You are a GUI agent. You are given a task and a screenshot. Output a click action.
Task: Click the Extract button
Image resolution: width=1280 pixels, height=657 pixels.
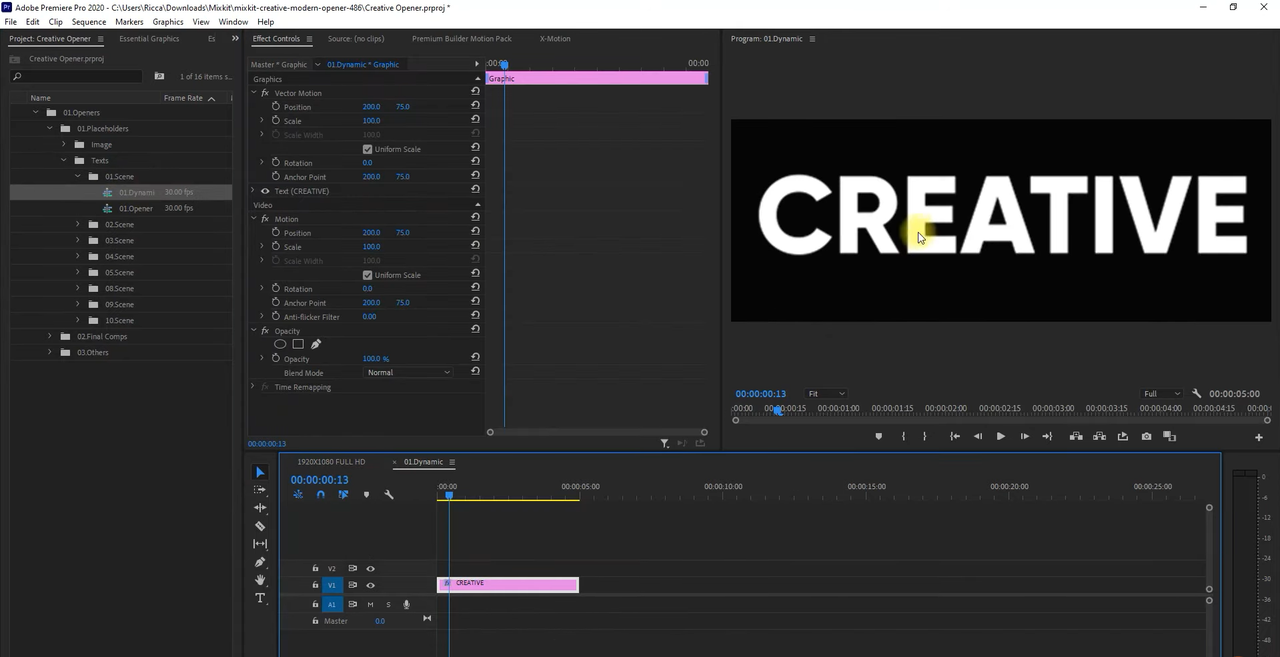point(1099,436)
